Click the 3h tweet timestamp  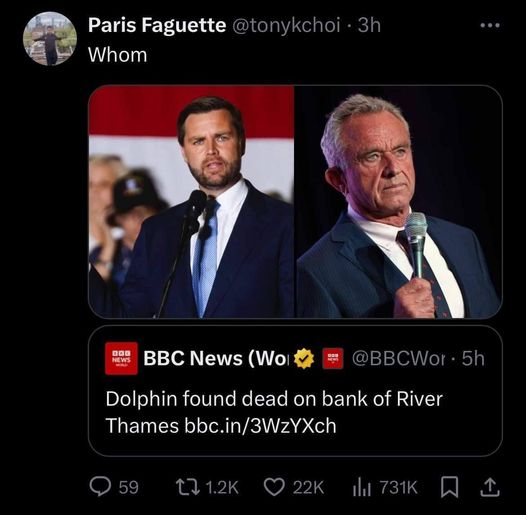(369, 25)
